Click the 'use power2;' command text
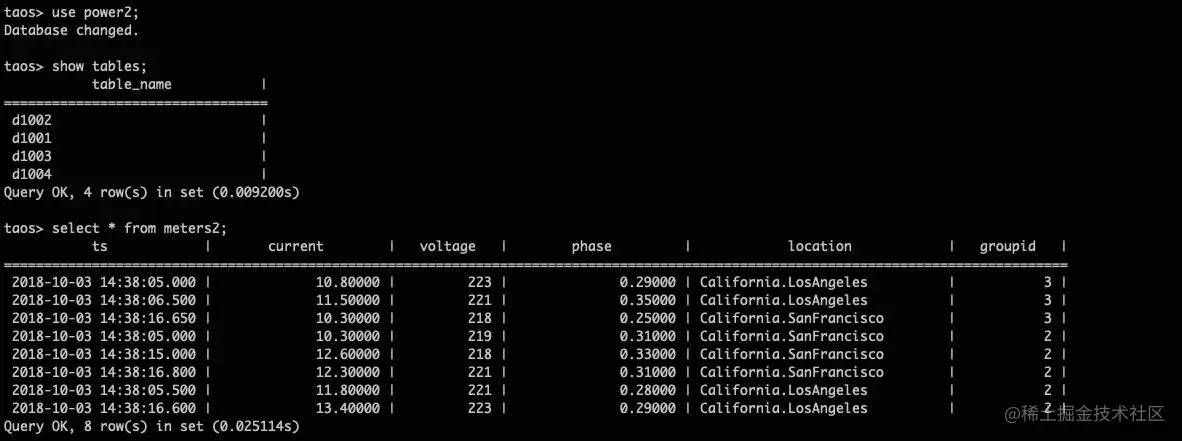The image size is (1182, 441). [95, 12]
